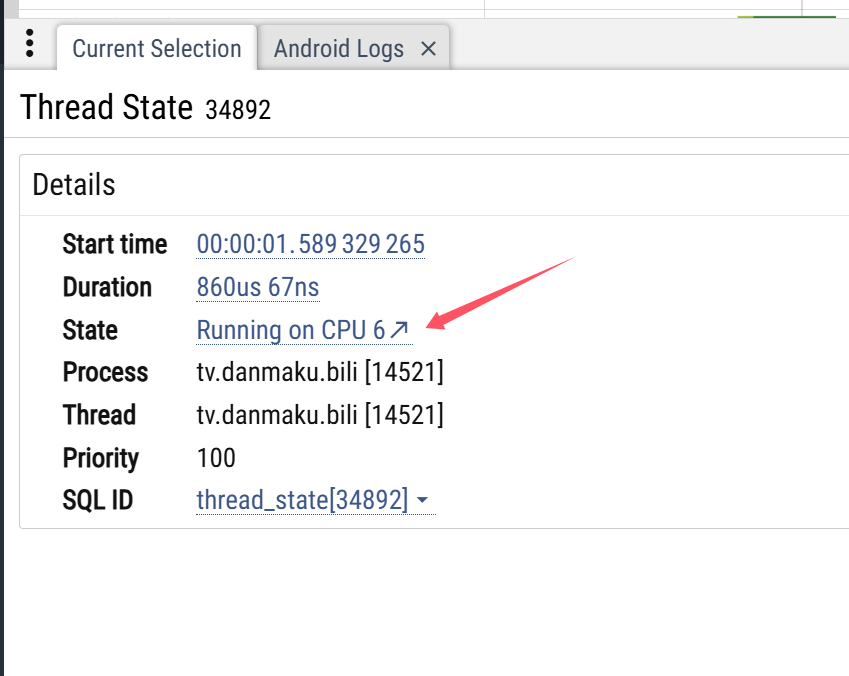Open the three-dot panel menu

30,44
